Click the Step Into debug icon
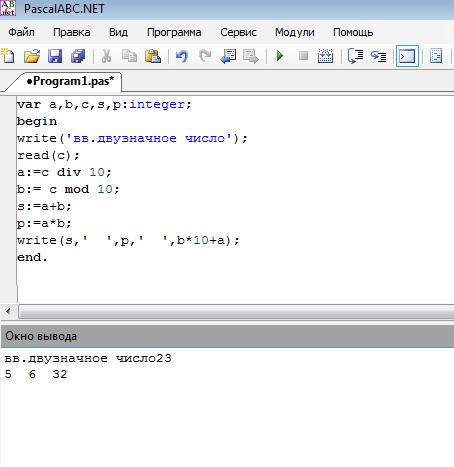 [x=379, y=56]
